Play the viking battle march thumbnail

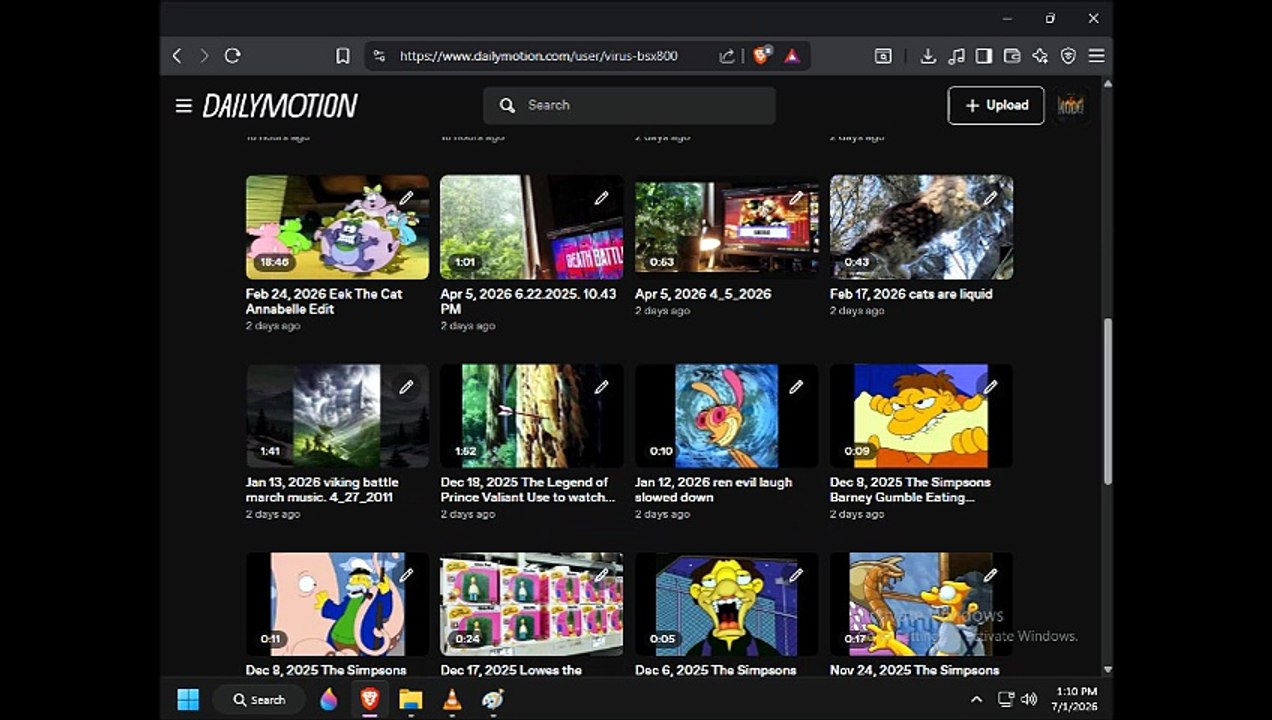click(x=337, y=416)
